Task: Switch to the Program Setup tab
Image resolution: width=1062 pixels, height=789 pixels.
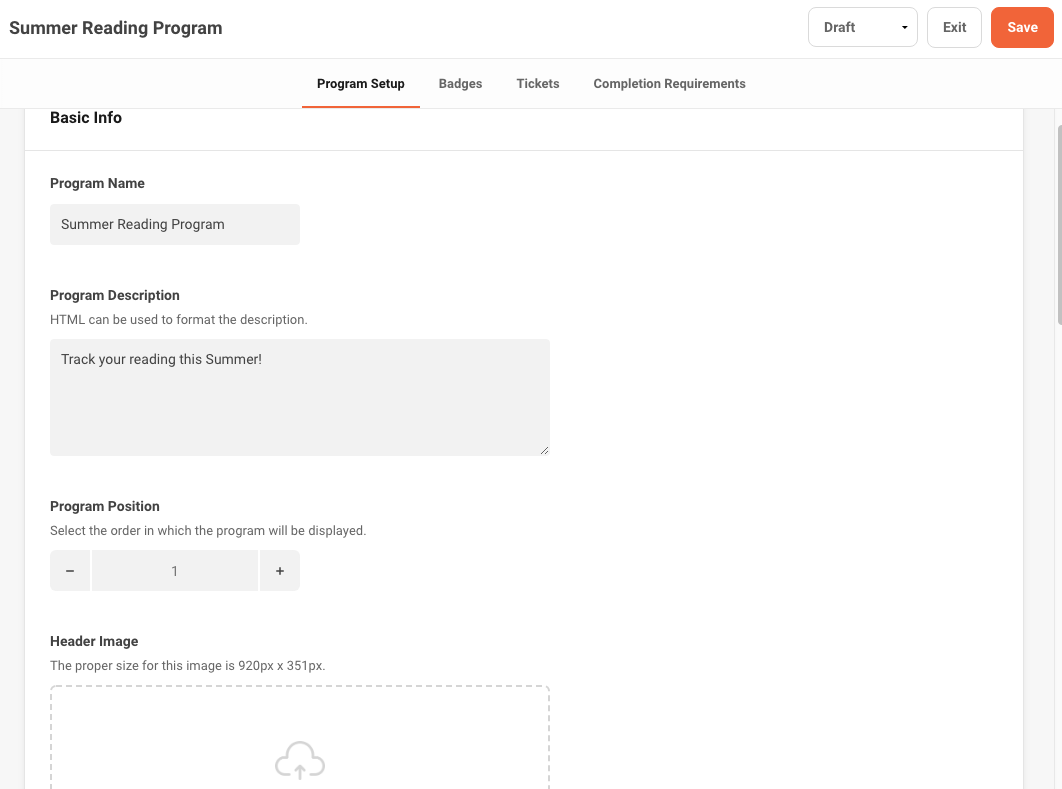Action: coord(360,83)
